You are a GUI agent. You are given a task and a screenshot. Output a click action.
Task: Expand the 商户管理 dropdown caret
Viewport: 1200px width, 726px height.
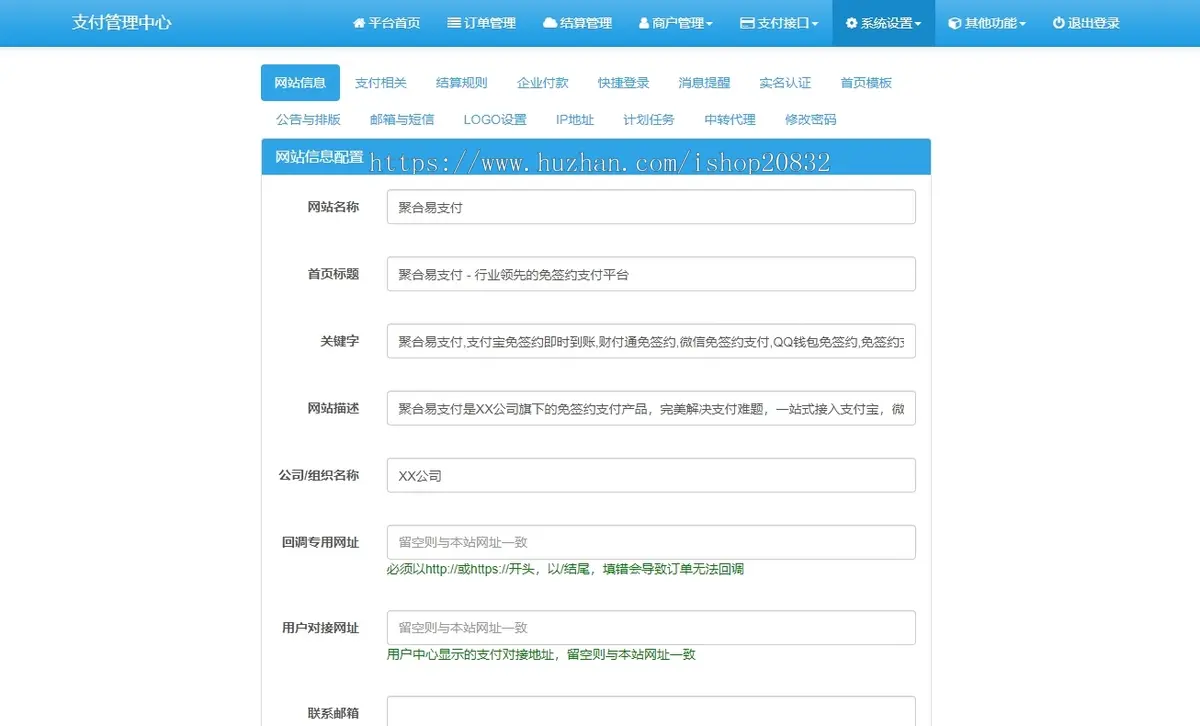[709, 24]
